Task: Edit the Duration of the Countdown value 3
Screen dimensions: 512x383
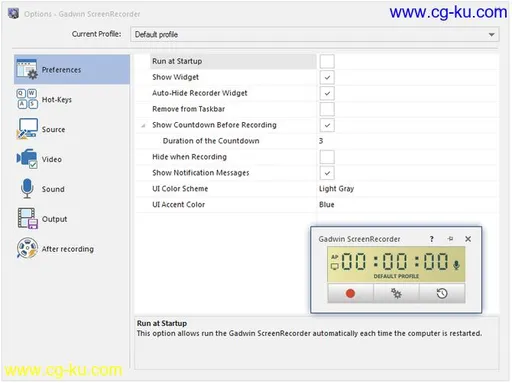Action: 321,141
